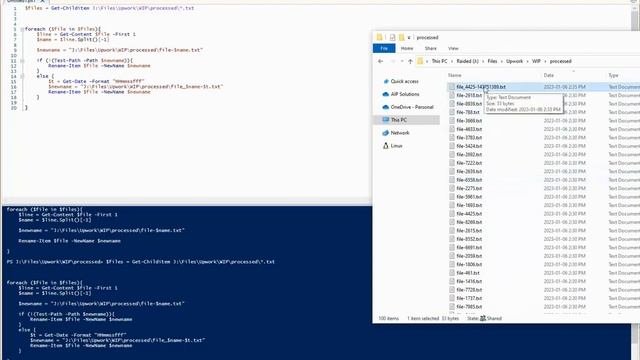Go back in File Explorer navigation

[380, 61]
